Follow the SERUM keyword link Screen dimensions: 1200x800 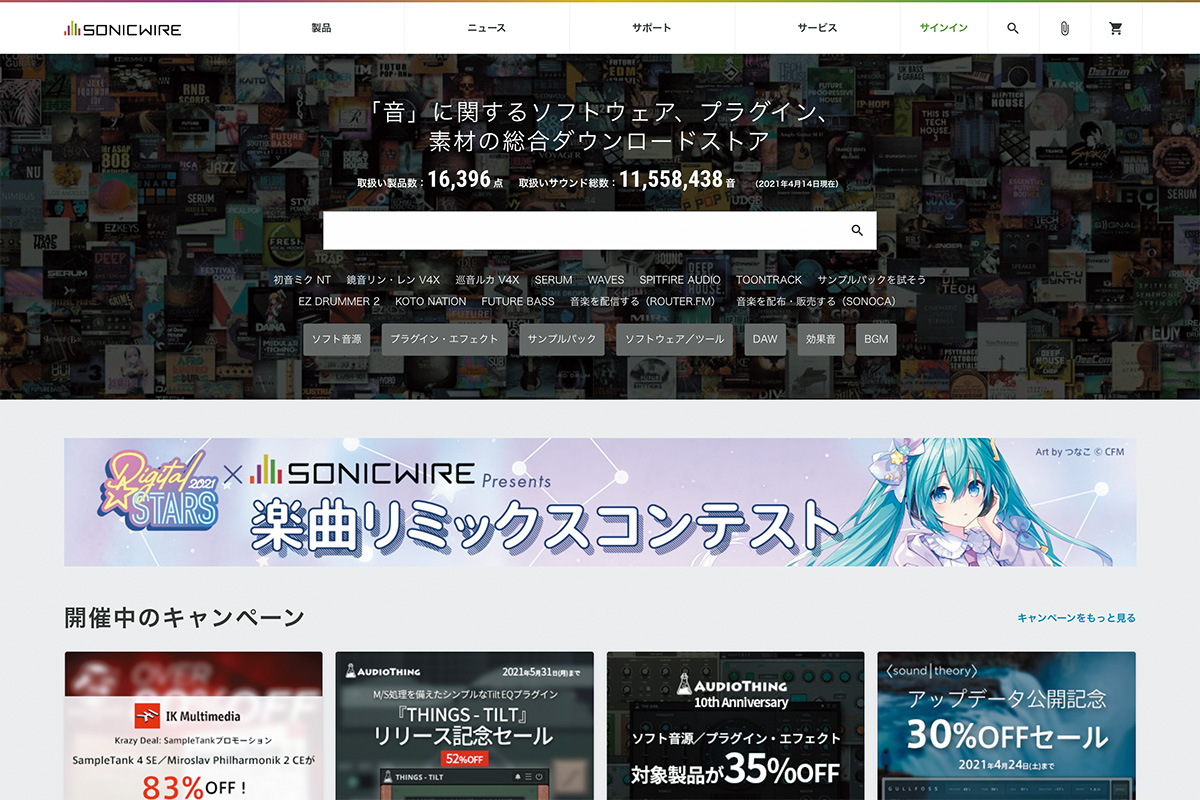(x=553, y=280)
